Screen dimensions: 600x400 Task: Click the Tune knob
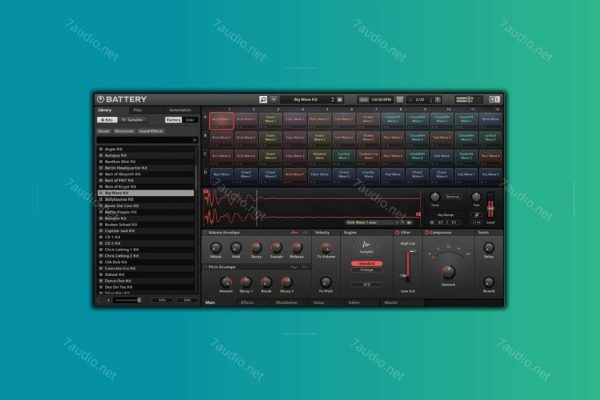(x=435, y=197)
